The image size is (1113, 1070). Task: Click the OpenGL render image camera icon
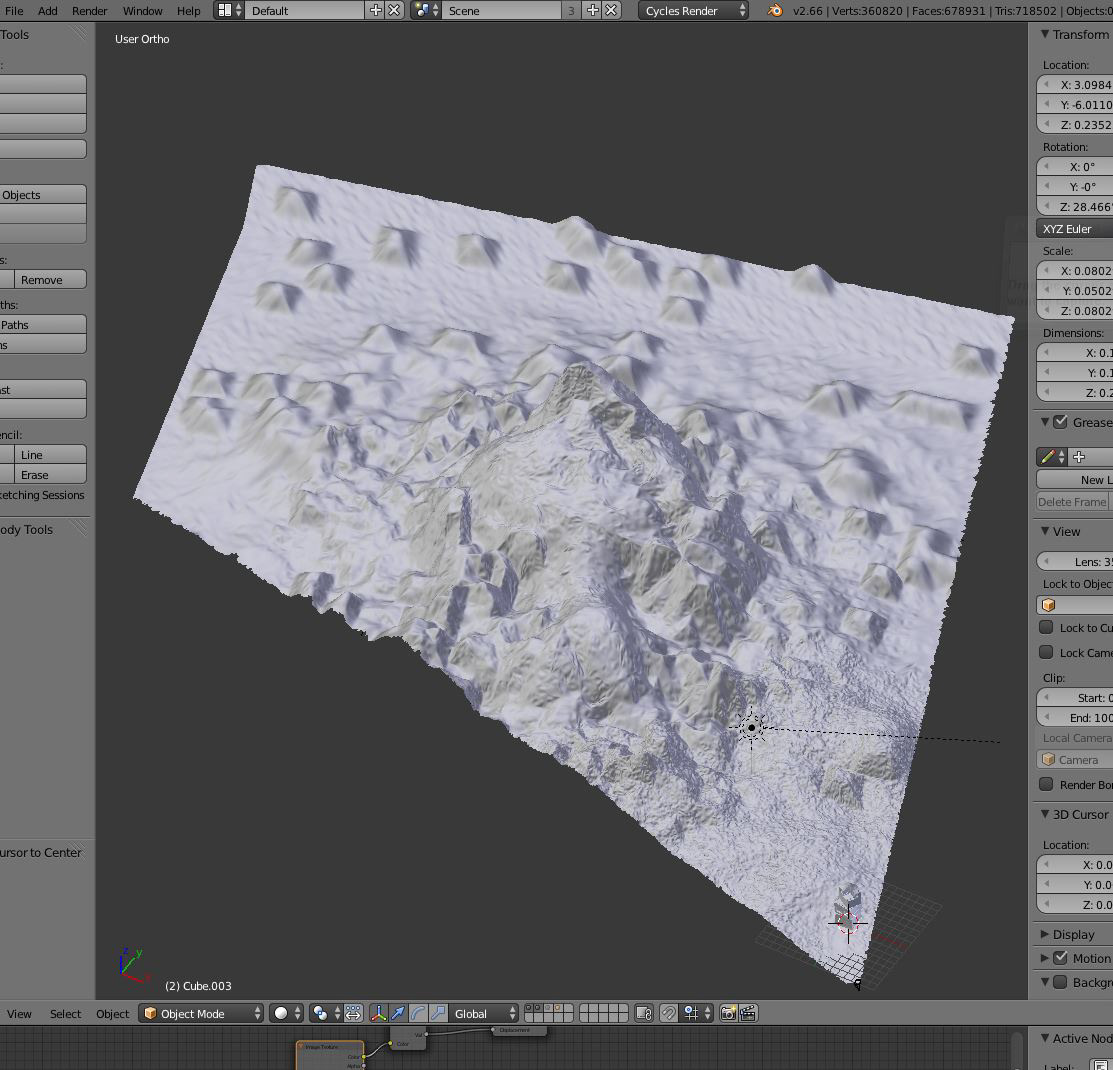pos(728,1013)
